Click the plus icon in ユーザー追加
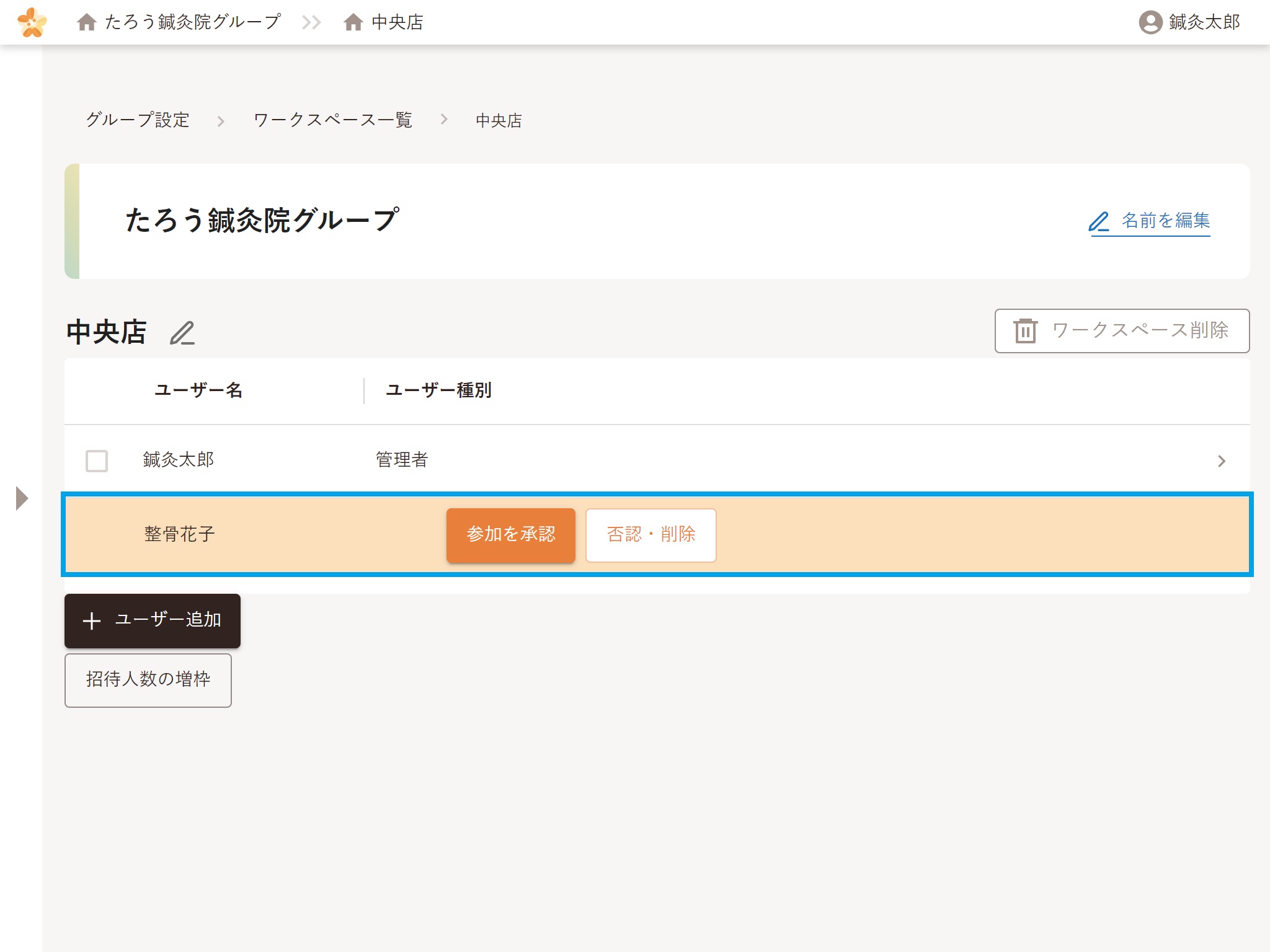Screen dimensions: 1270x952 coord(92,620)
